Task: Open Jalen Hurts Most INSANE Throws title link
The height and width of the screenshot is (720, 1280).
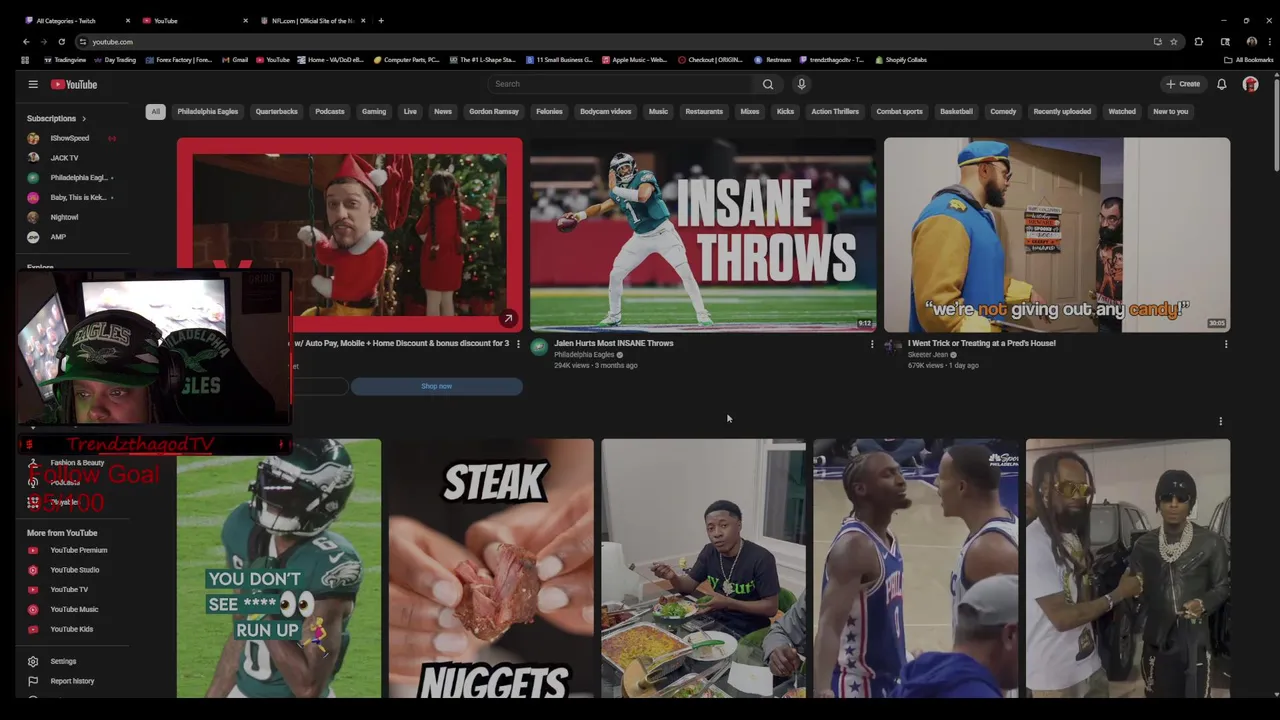Action: pos(614,343)
